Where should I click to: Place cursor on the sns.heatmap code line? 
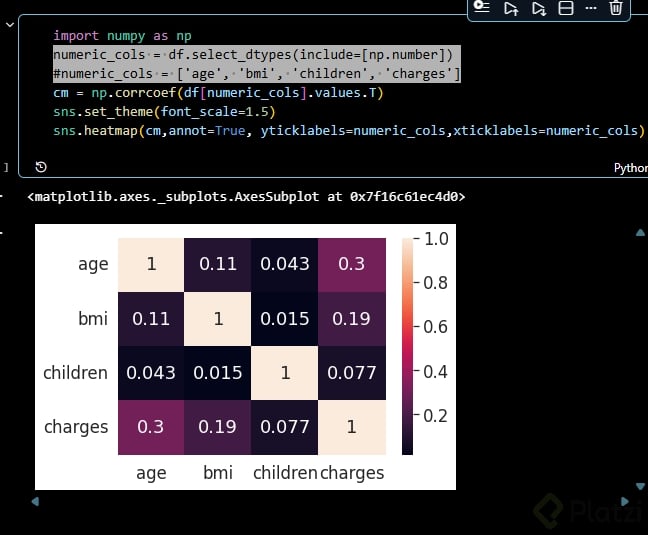coord(348,131)
